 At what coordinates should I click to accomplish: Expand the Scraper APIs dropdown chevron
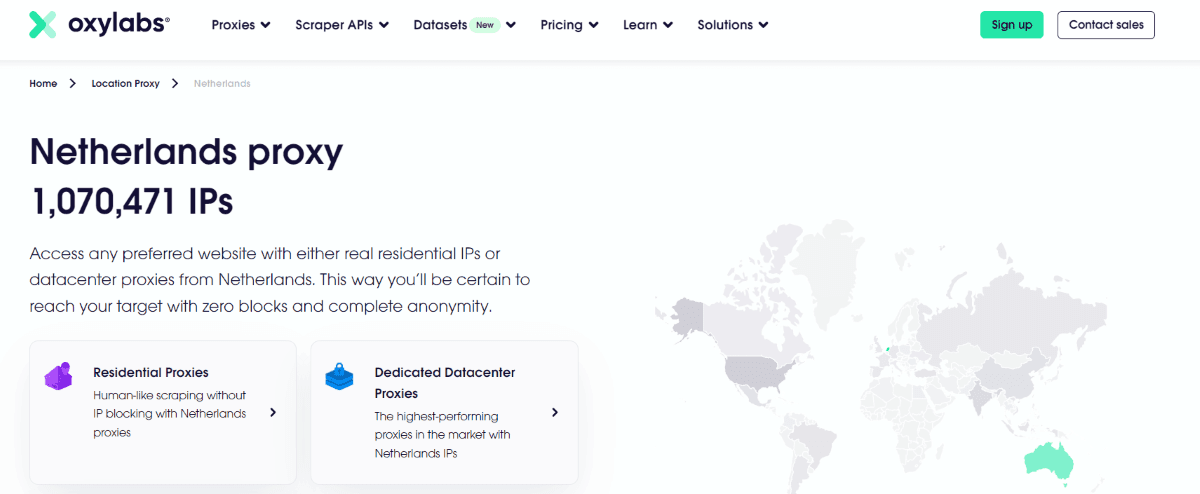click(x=384, y=25)
